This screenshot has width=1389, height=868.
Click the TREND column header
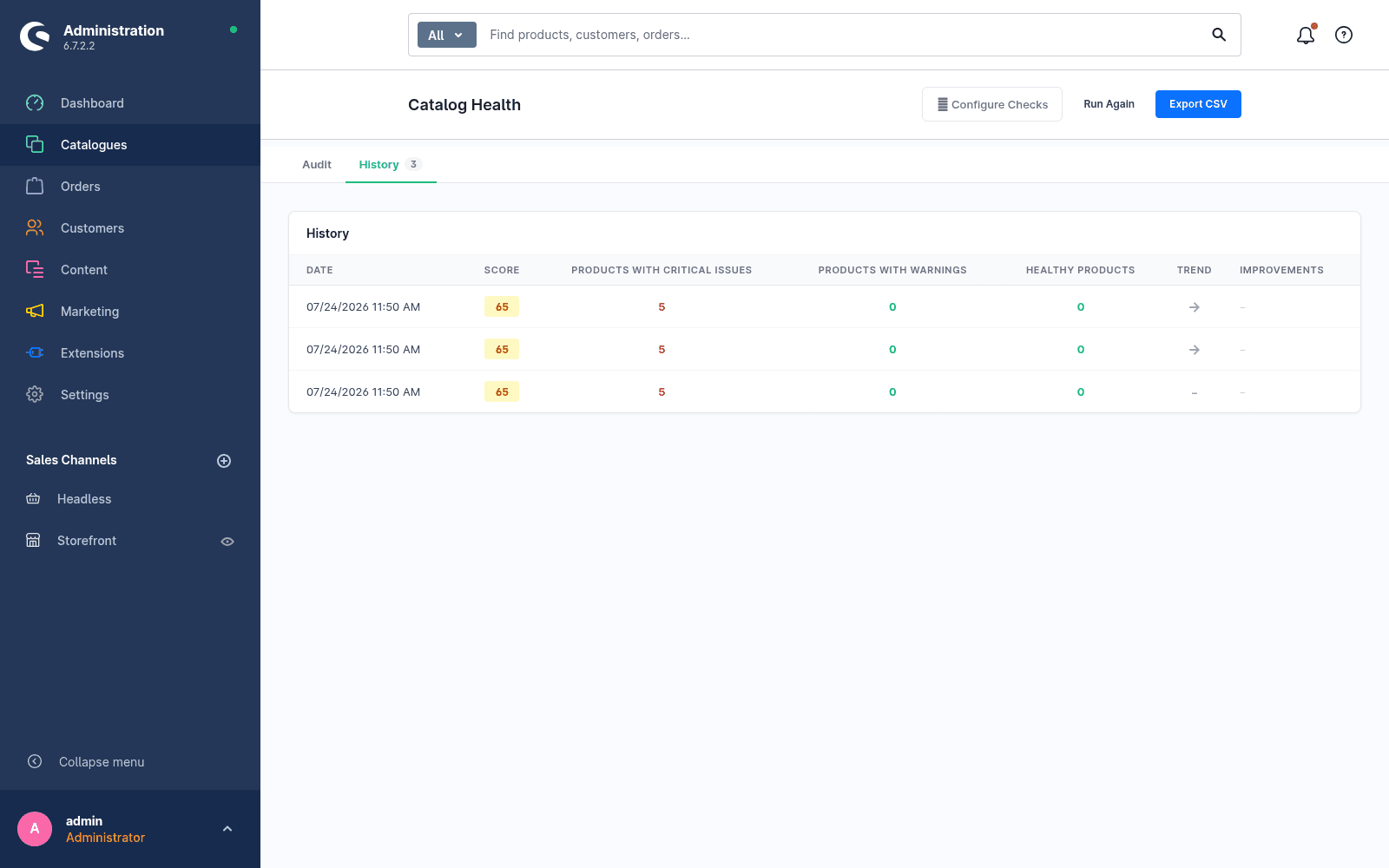point(1195,270)
